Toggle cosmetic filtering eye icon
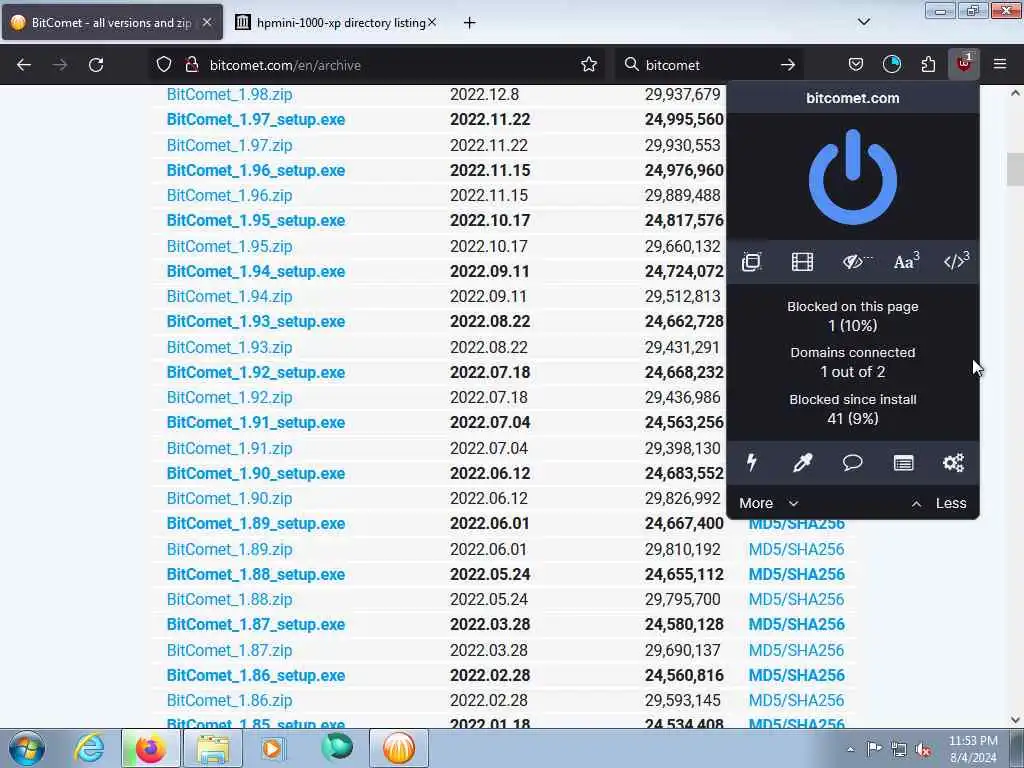Image resolution: width=1024 pixels, height=768 pixels. 854,262
